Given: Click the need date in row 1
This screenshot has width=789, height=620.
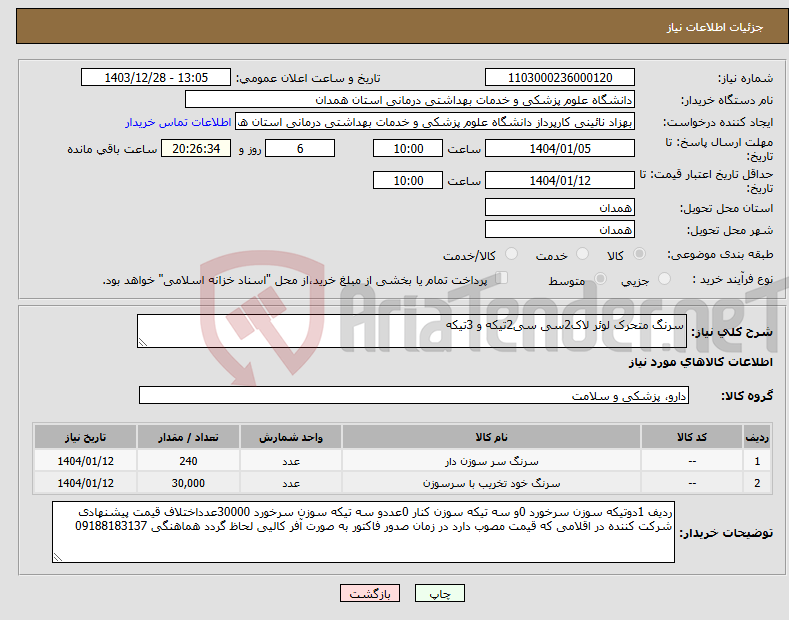Looking at the screenshot, I should pos(86,461).
